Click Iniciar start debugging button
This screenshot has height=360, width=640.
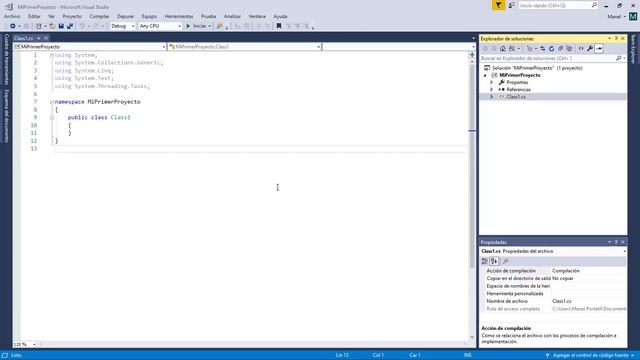click(196, 26)
